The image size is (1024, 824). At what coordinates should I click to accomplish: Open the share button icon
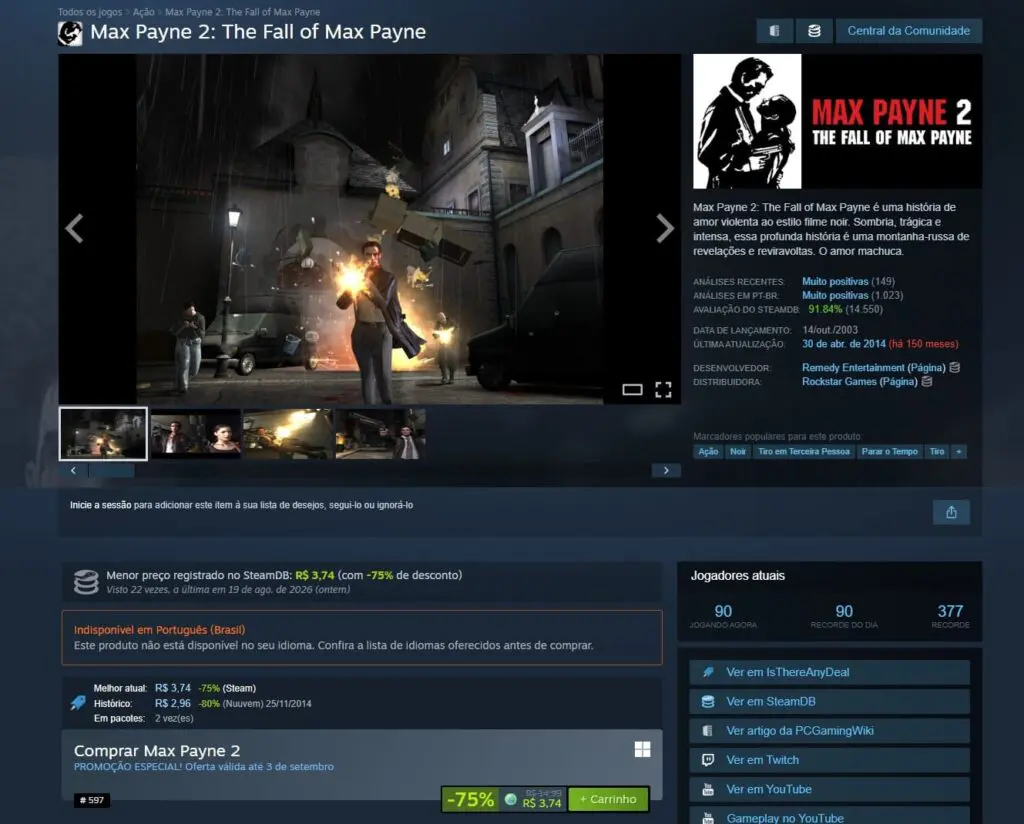click(951, 512)
